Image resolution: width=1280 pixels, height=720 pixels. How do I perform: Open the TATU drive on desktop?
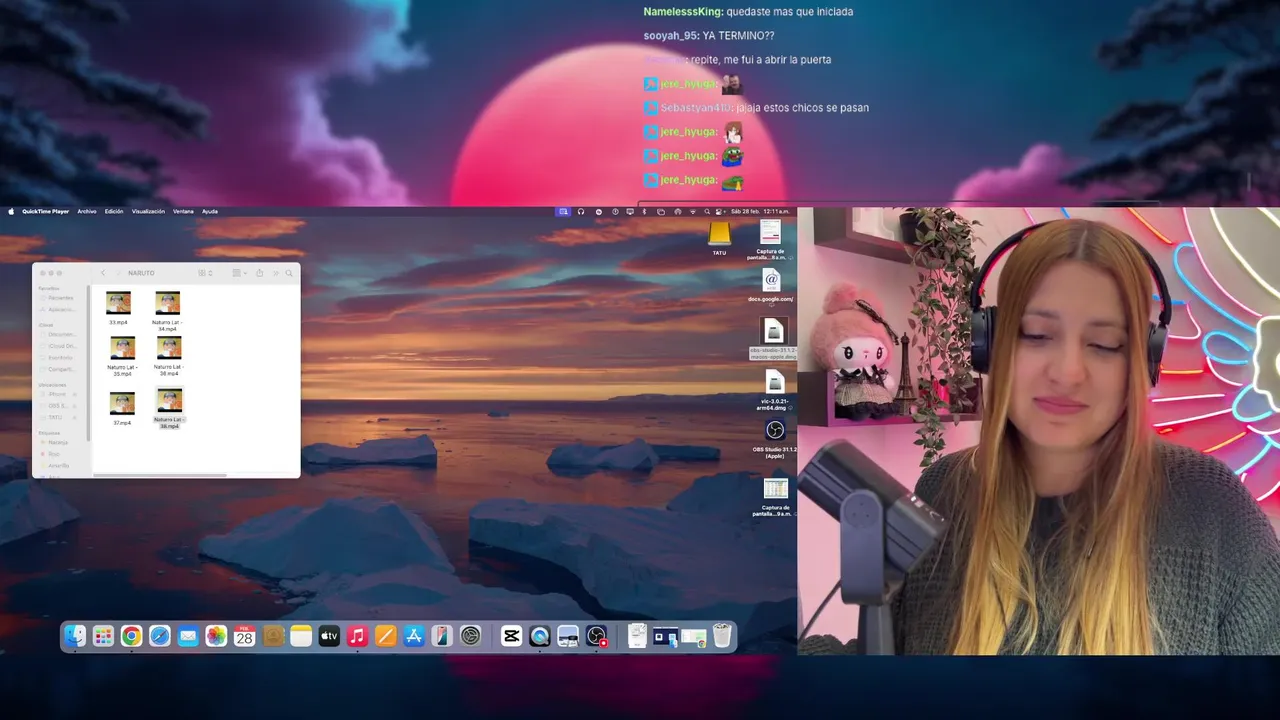click(x=719, y=235)
